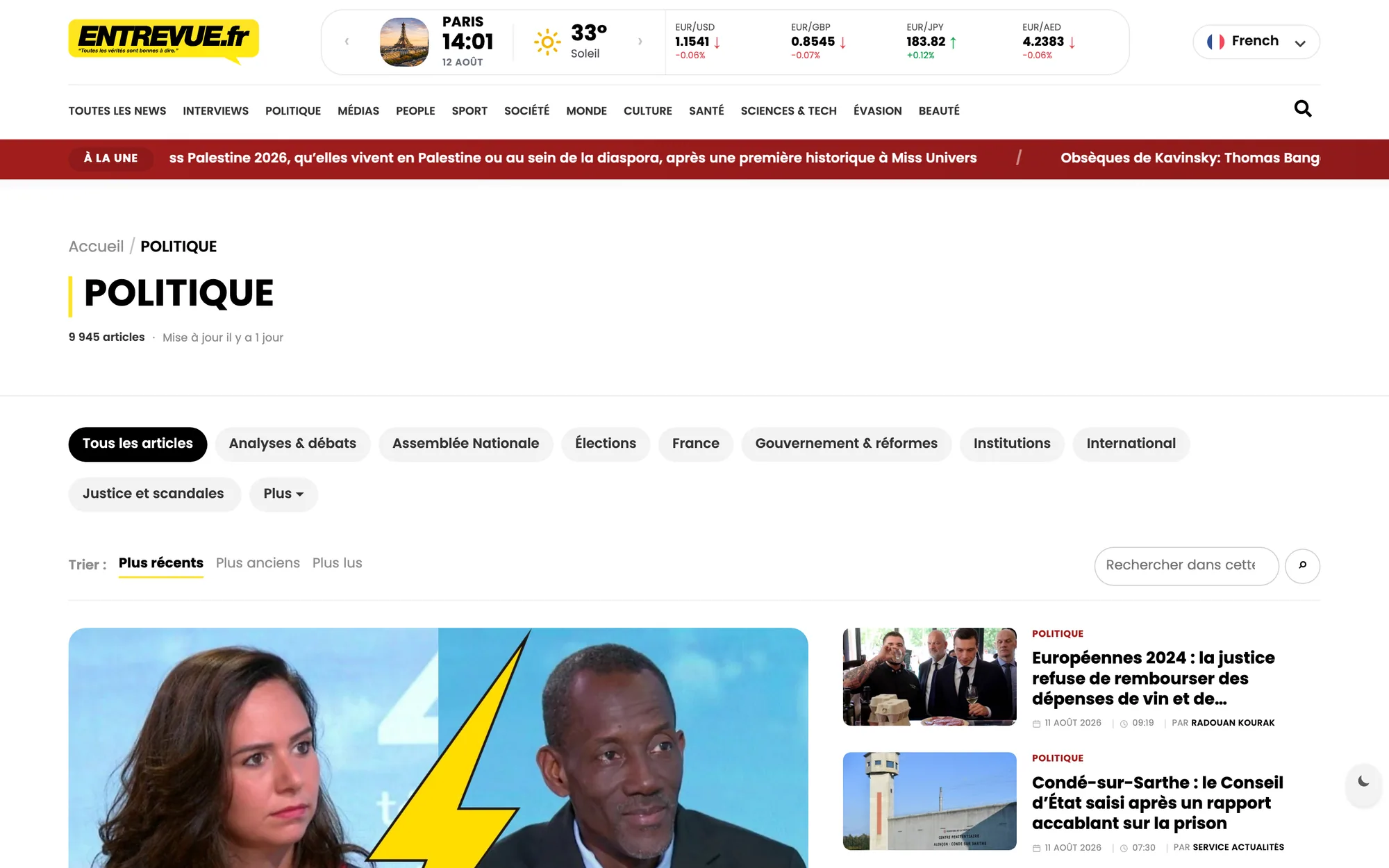The height and width of the screenshot is (868, 1389).
Task: Click the Entrevue.fr logo
Action: (x=164, y=41)
